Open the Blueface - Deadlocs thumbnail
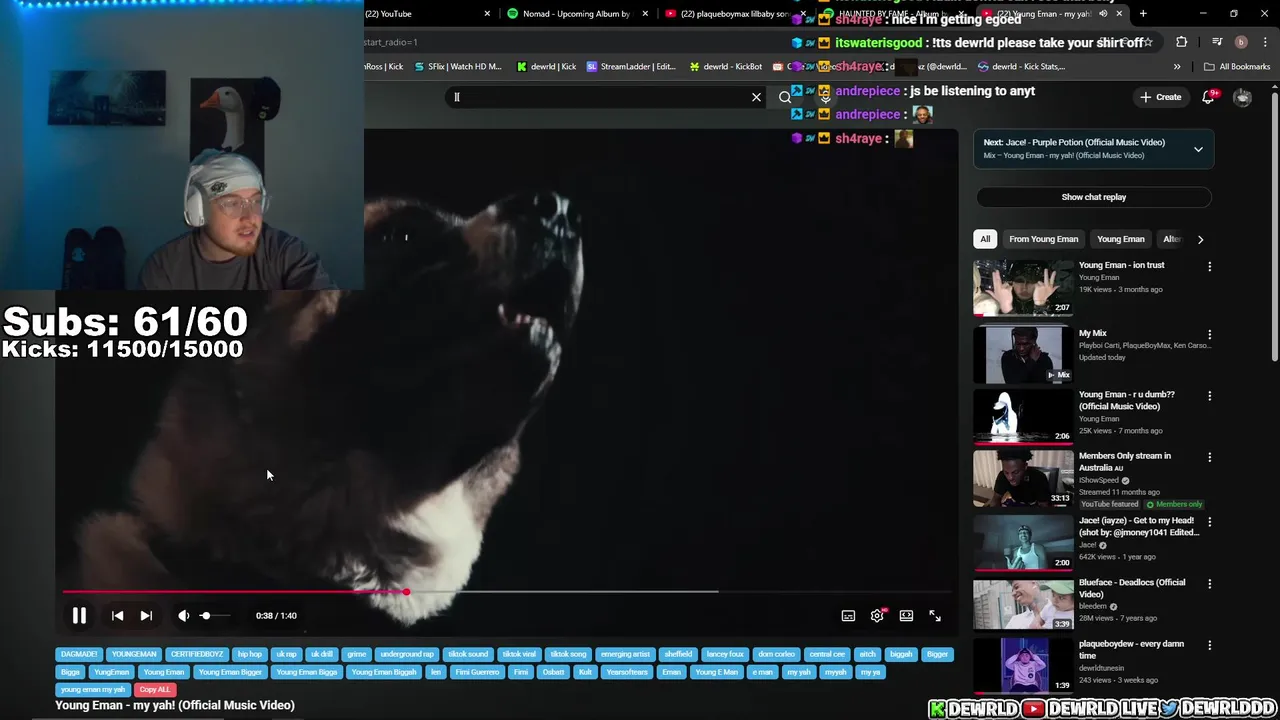The image size is (1280, 720). pyautogui.click(x=1023, y=604)
